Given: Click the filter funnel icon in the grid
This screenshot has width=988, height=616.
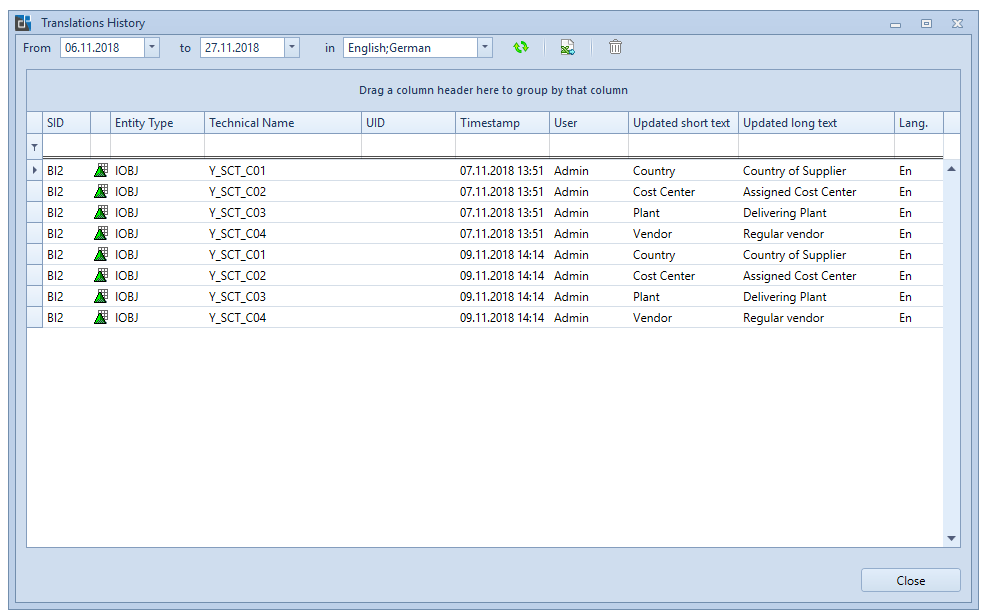Looking at the screenshot, I should tap(34, 146).
